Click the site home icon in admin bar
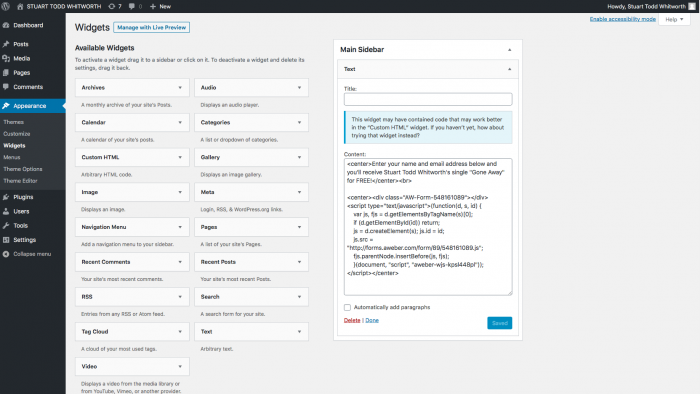 click(20, 6)
